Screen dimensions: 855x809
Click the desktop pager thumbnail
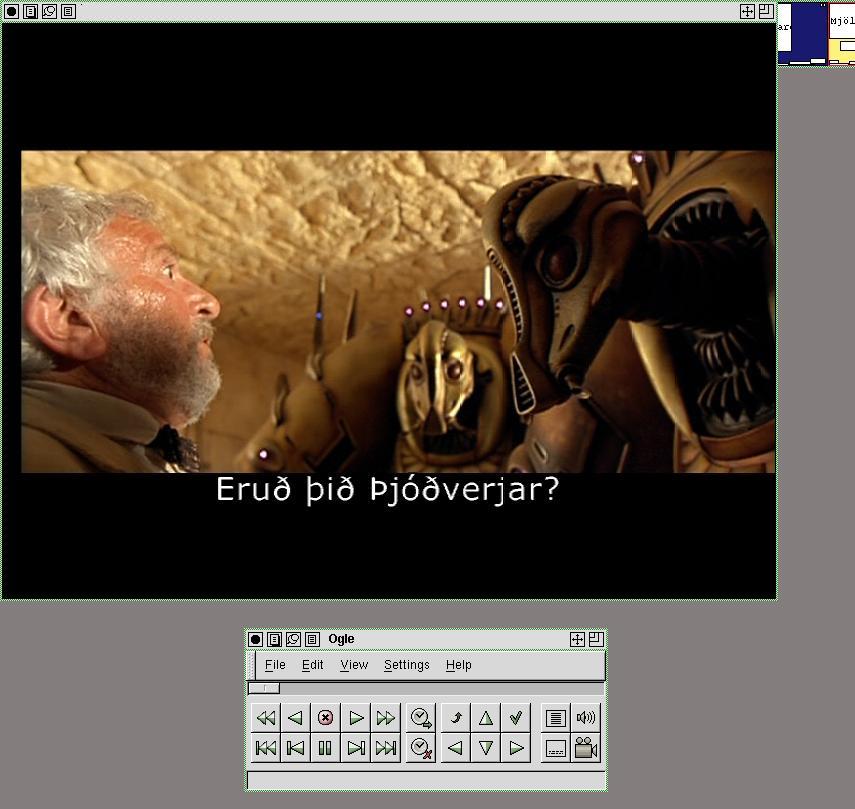pos(816,33)
